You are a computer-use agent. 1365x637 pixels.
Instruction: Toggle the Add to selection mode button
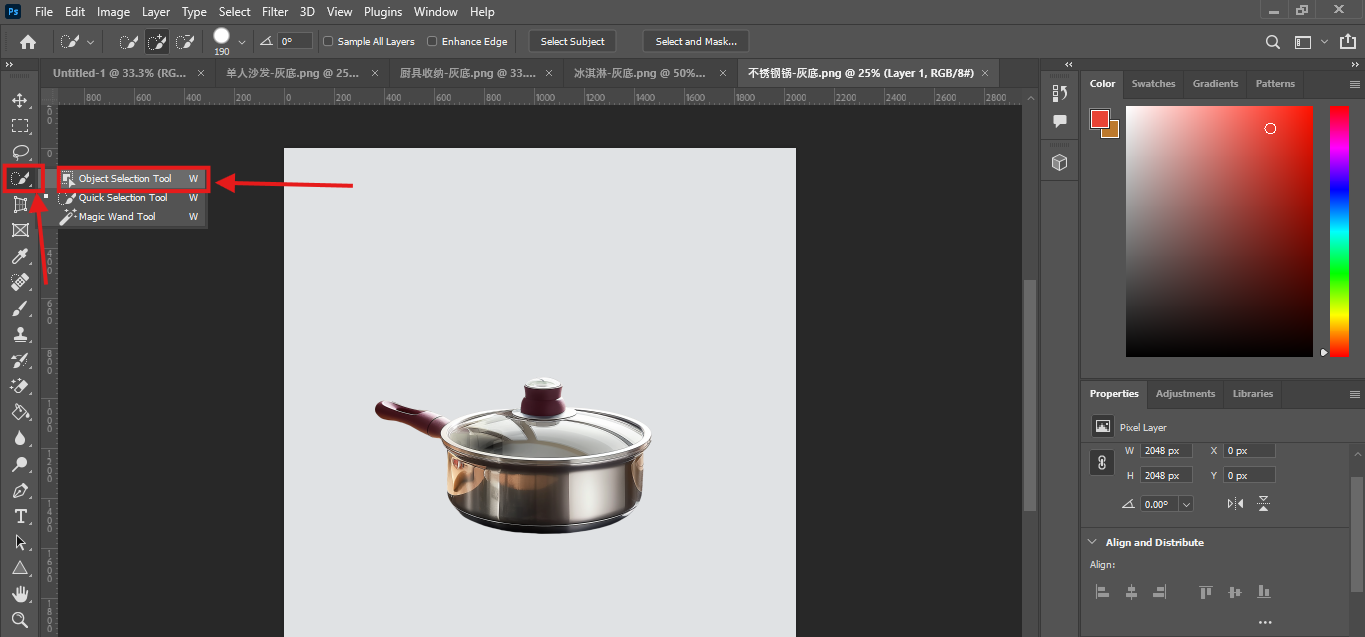[x=157, y=42]
